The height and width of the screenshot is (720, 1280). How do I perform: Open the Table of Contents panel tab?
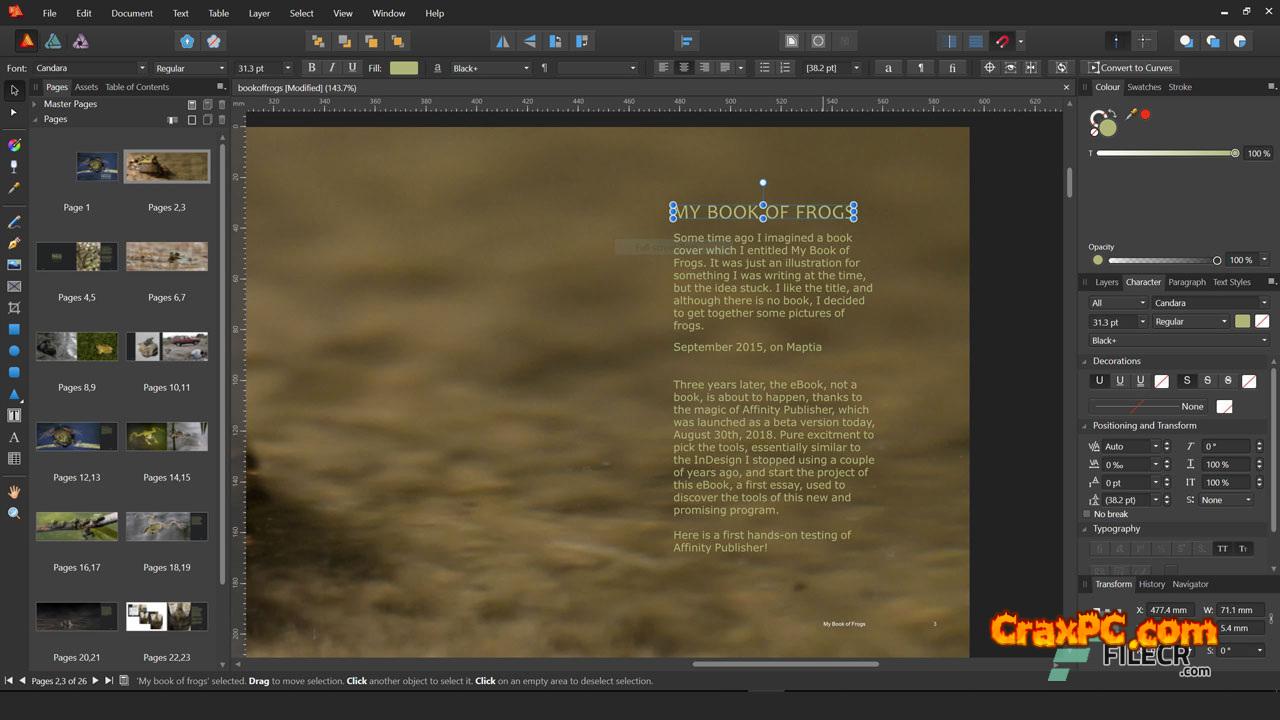(137, 87)
